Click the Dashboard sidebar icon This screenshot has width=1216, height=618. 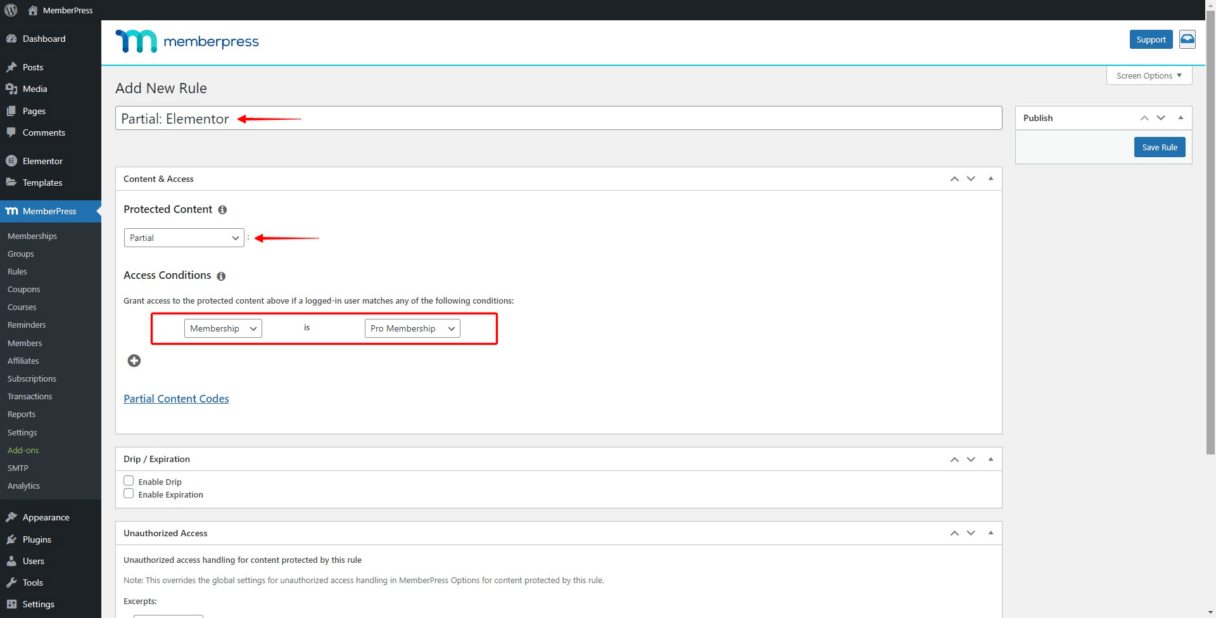(x=11, y=39)
